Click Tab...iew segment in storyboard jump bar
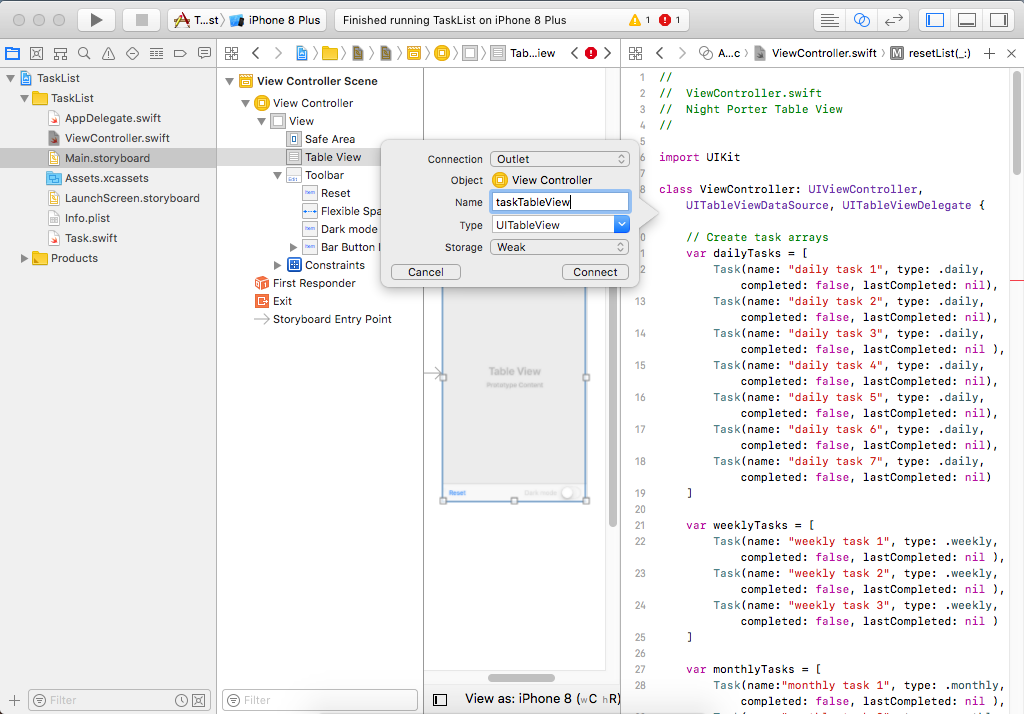 (x=525, y=53)
